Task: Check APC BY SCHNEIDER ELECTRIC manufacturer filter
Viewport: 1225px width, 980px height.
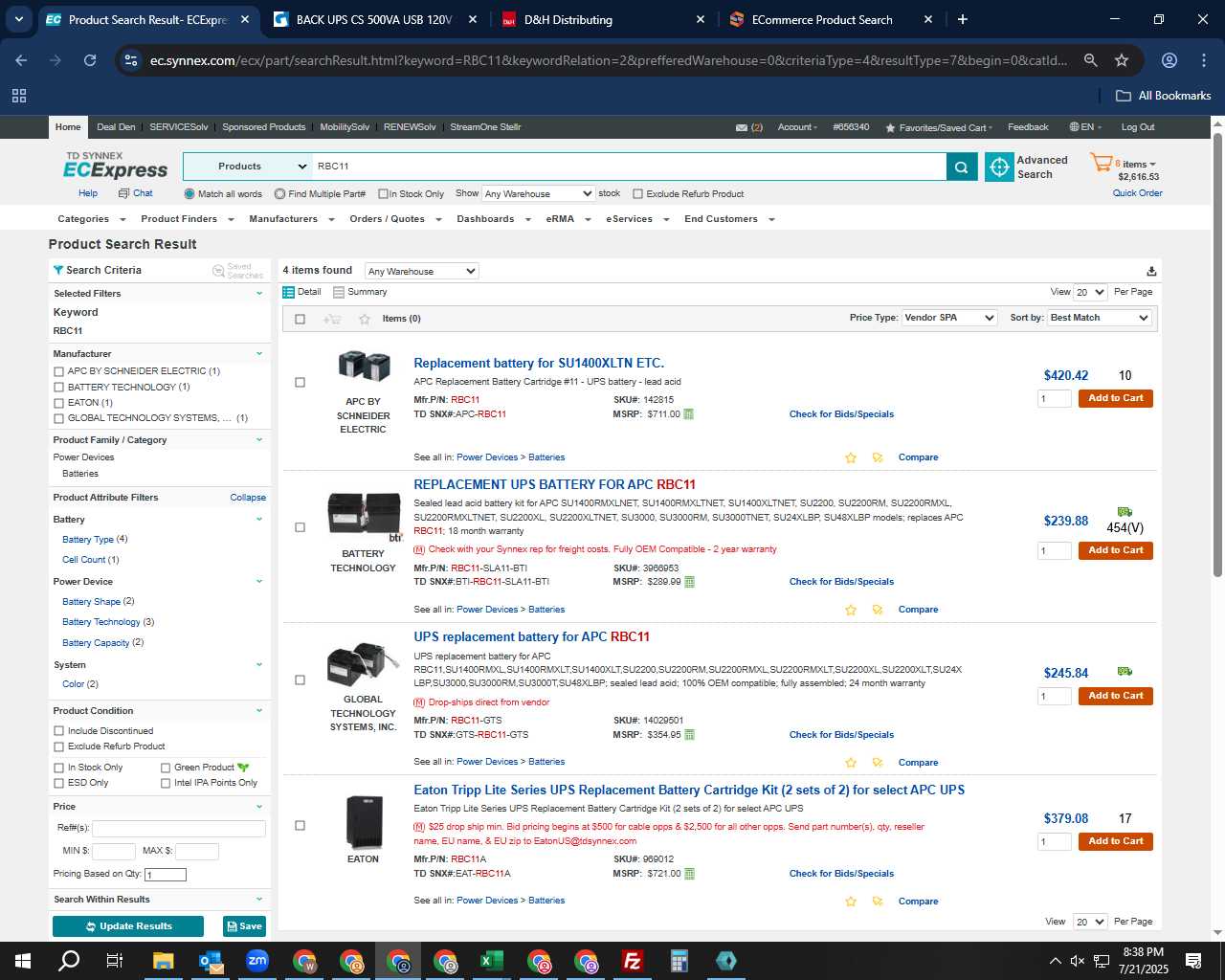Action: tap(59, 371)
